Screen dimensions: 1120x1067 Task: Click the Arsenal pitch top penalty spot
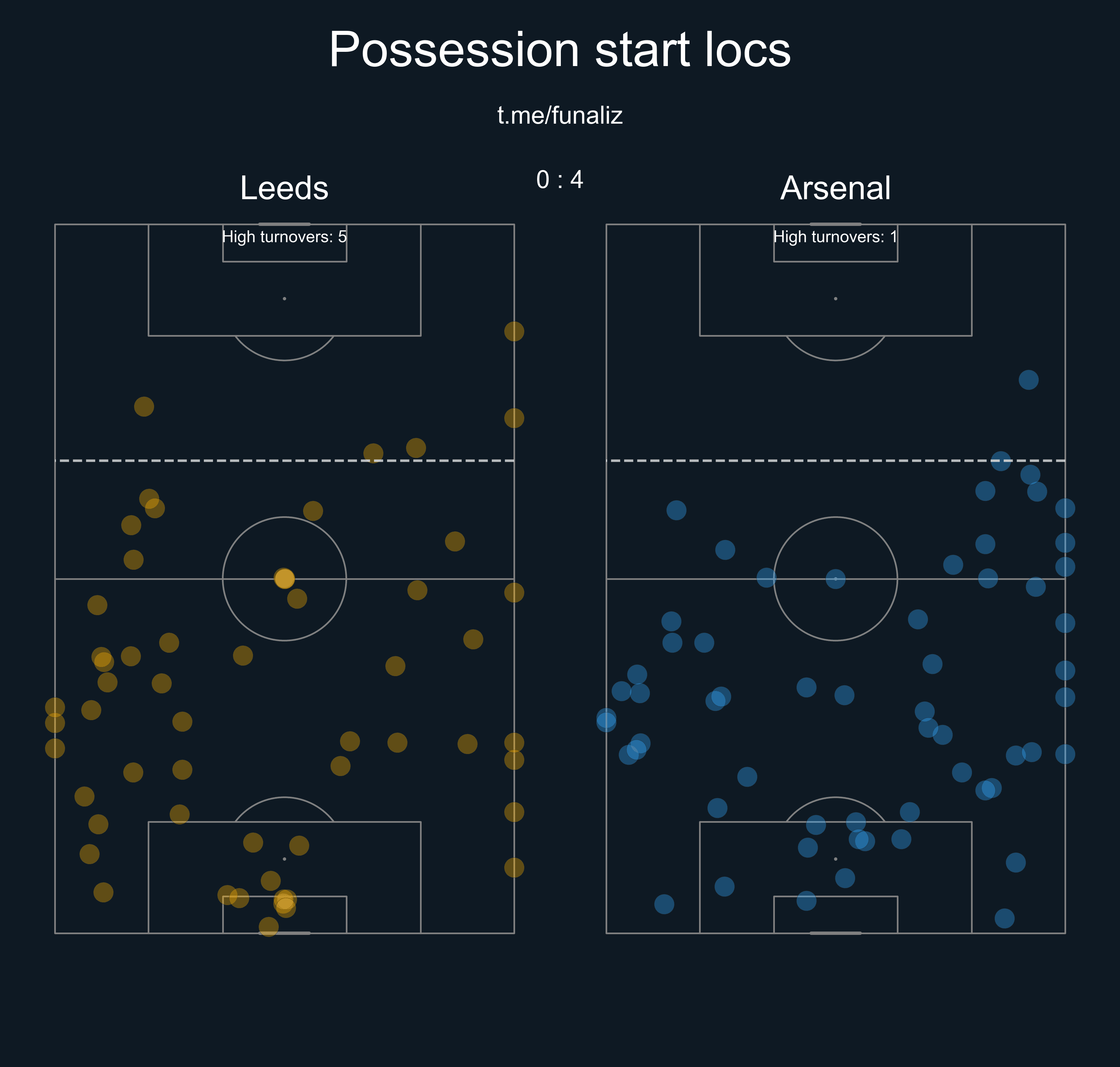click(835, 299)
